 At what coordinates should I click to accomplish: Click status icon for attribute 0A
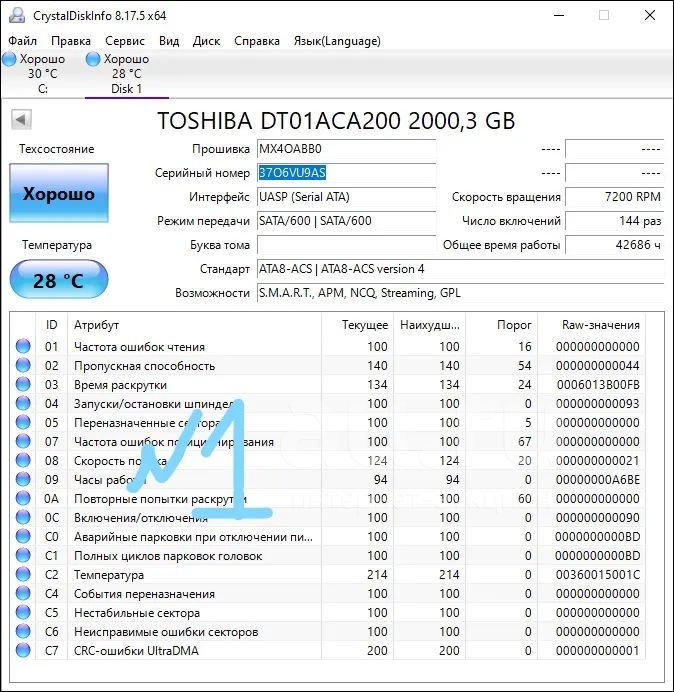click(x=23, y=498)
